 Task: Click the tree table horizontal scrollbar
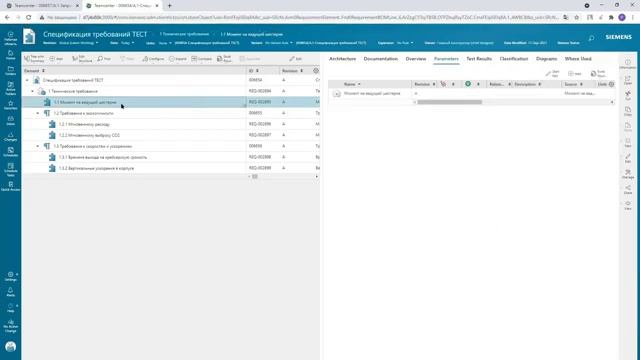pyautogui.click(x=255, y=177)
